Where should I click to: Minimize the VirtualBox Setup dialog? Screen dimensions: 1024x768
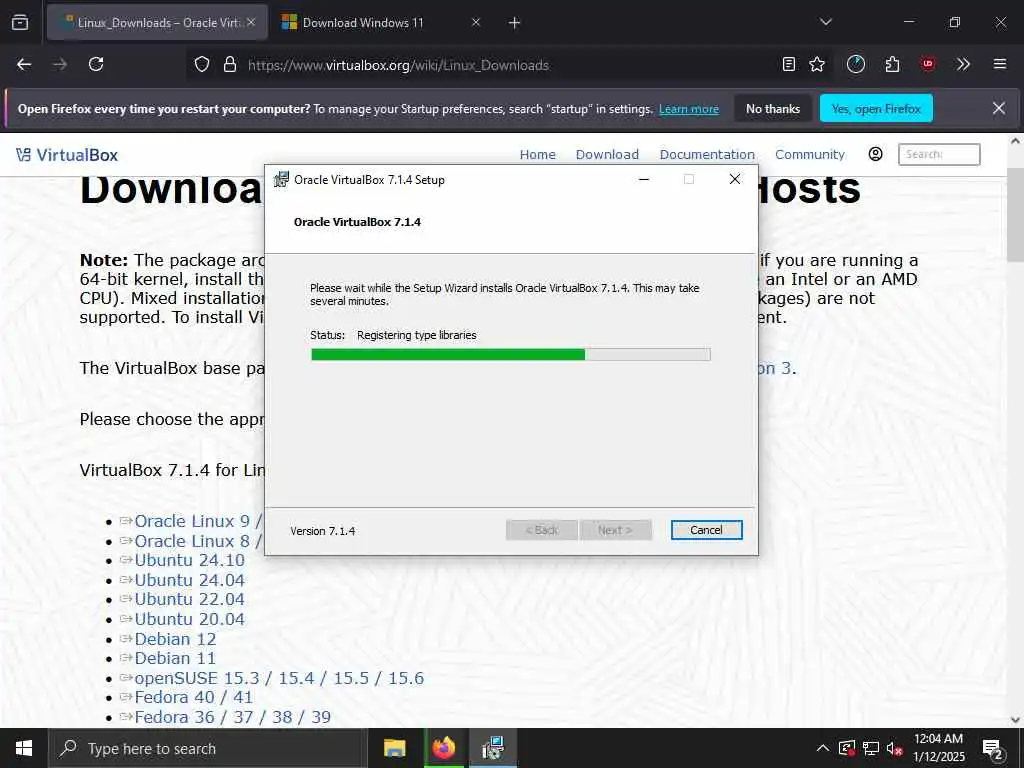click(644, 180)
